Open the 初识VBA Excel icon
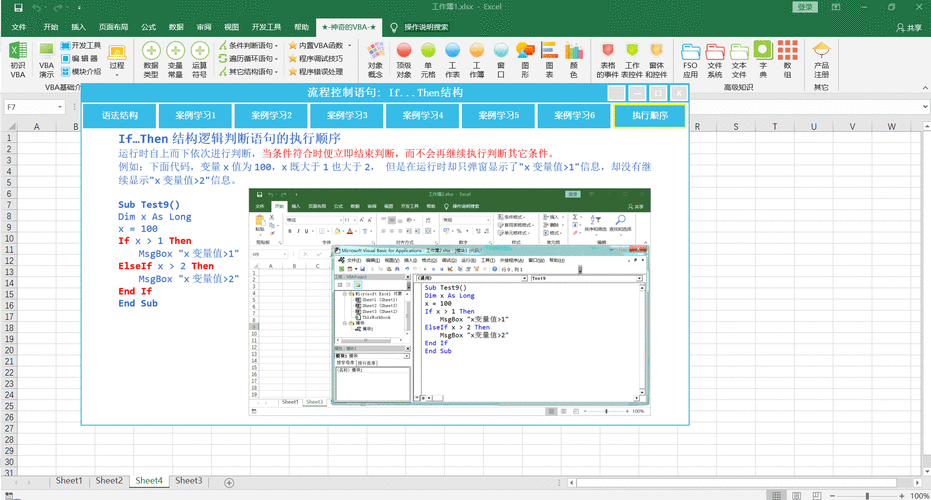The height and width of the screenshot is (500, 931). [x=18, y=59]
